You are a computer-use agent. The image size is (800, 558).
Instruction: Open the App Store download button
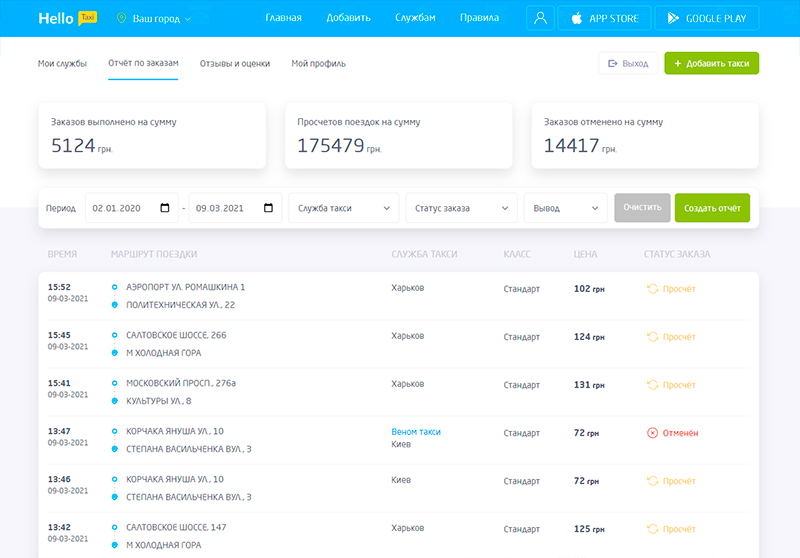click(604, 18)
